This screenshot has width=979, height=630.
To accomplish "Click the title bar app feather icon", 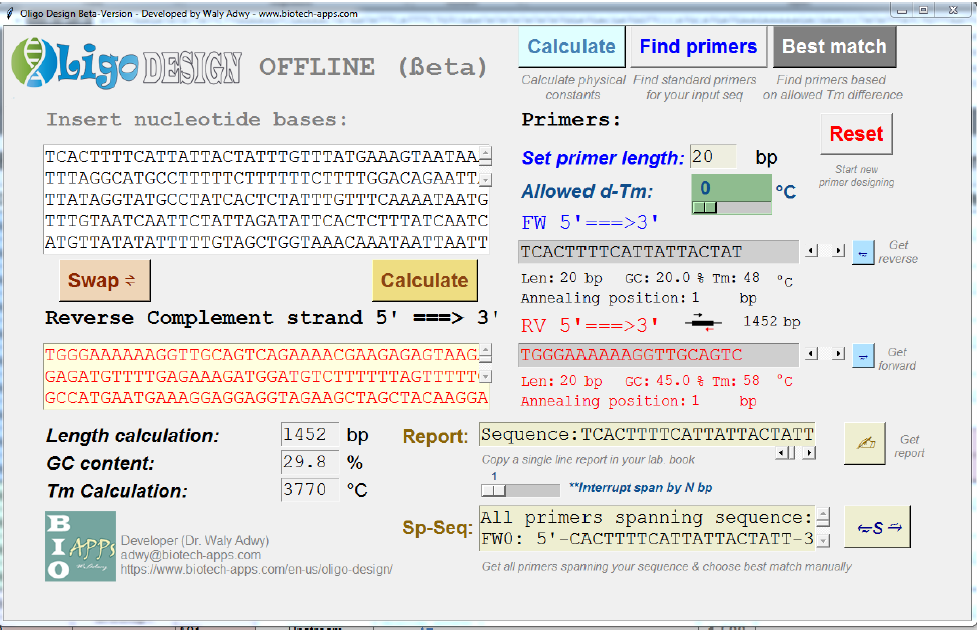I will click(x=9, y=13).
